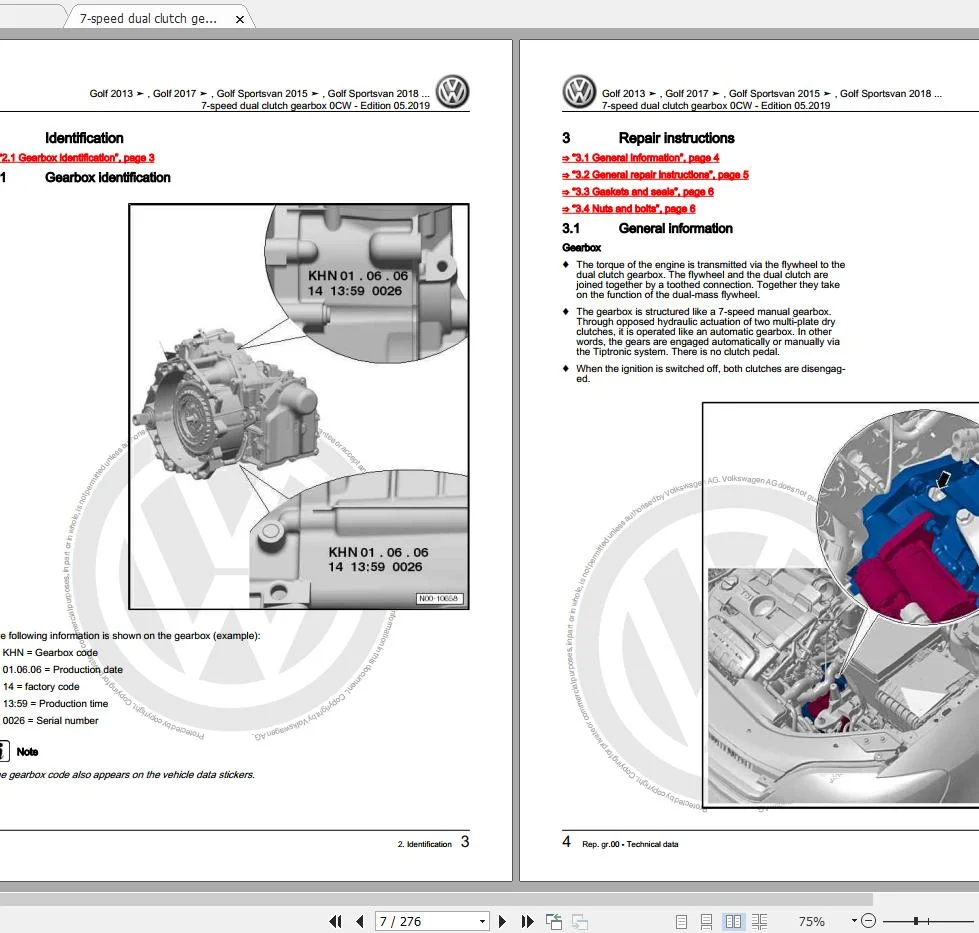Open link 2.1 Gearbox identification, page 3

click(77, 158)
